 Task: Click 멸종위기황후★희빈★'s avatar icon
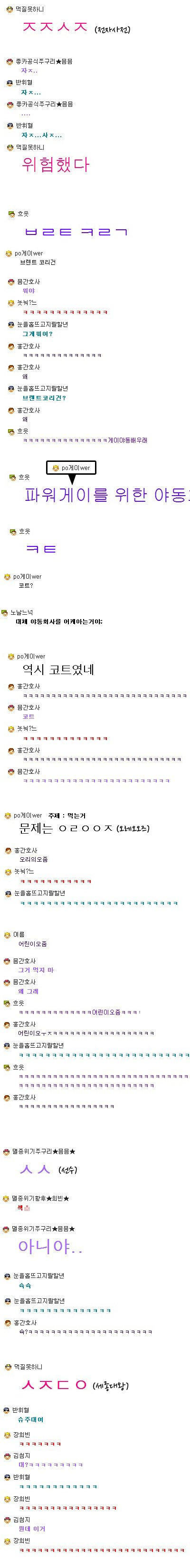click(6, 1199)
